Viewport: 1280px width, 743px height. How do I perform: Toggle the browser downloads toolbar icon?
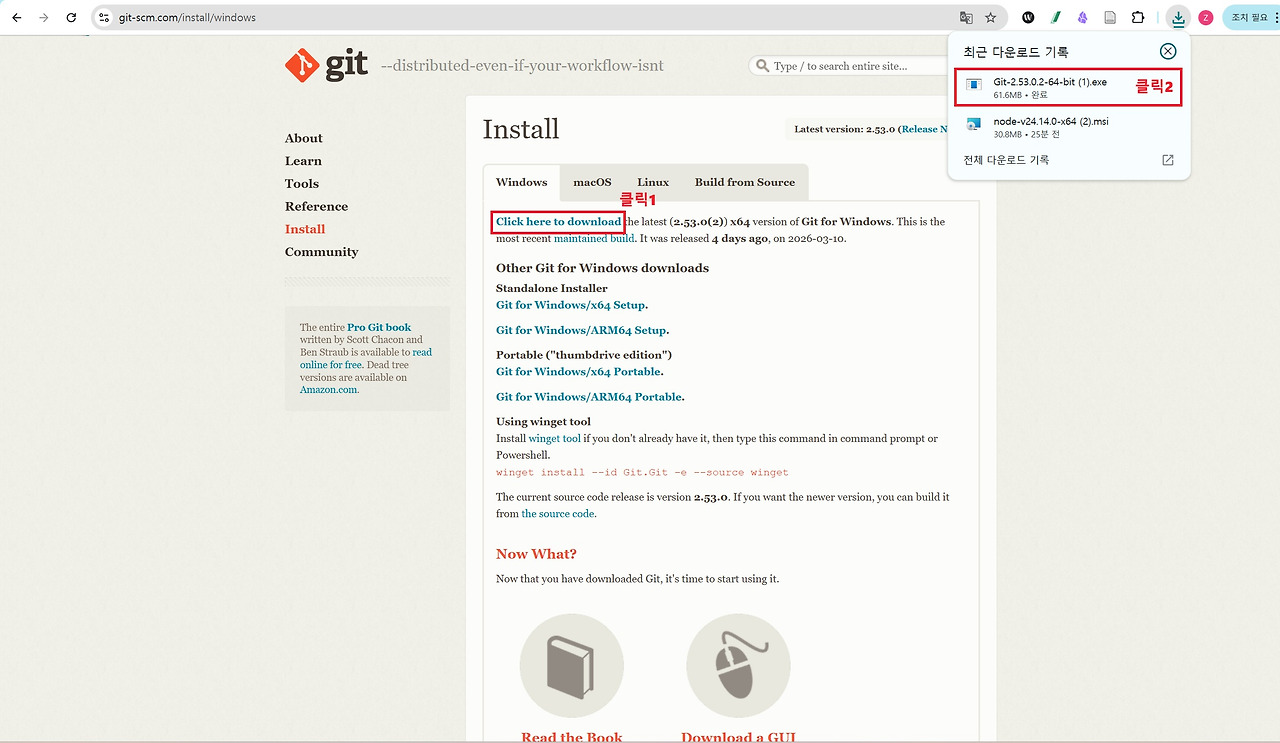(x=1179, y=18)
